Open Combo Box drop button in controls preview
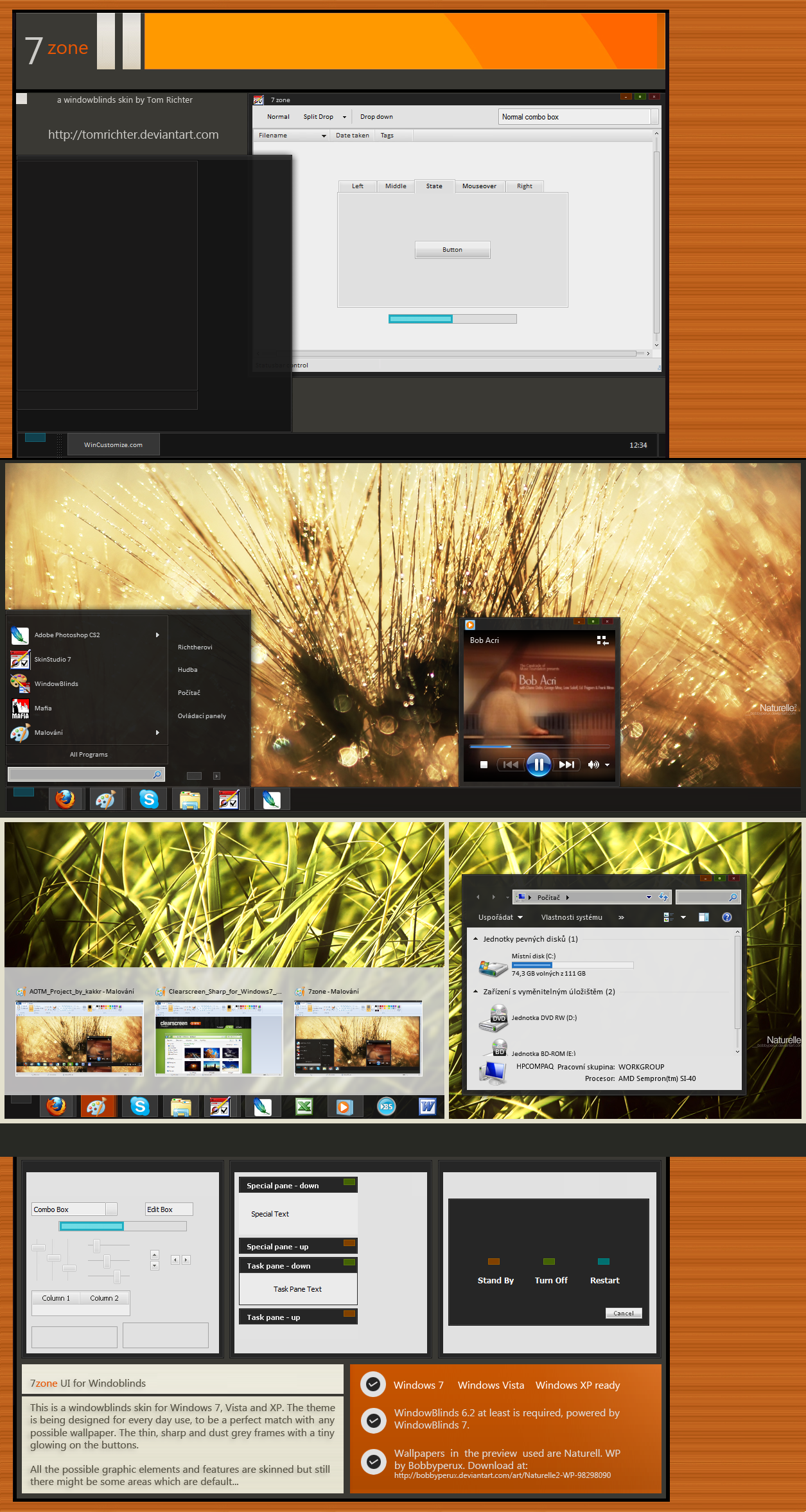Screen dimensions: 806x1512 112,1209
